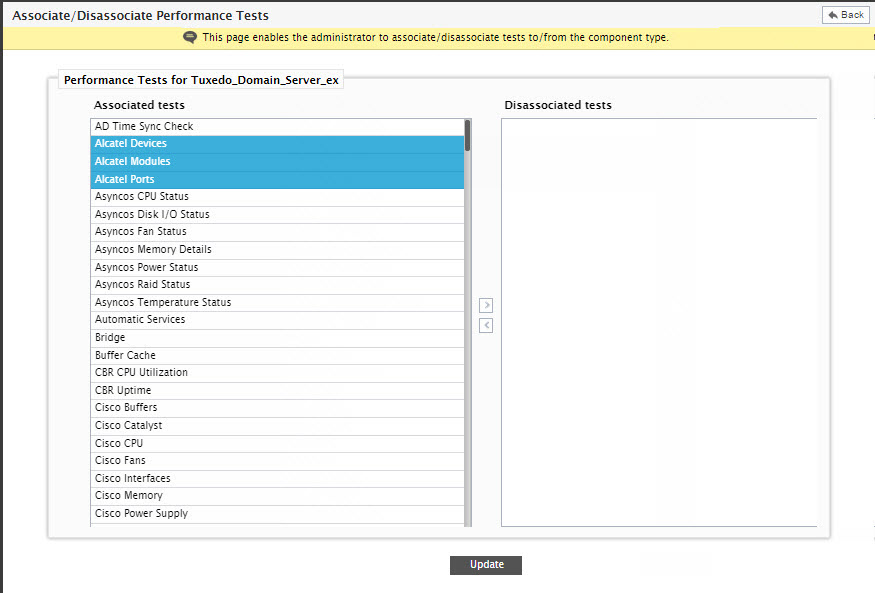Screen dimensions: 875x593
Task: Select Alcatel Devices test
Action: [x=277, y=144]
